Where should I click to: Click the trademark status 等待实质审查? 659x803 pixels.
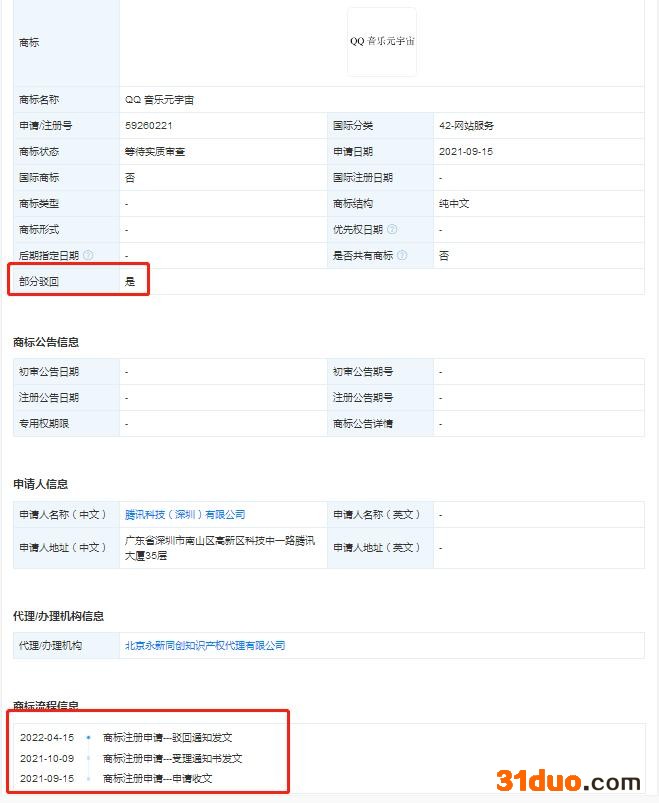155,152
